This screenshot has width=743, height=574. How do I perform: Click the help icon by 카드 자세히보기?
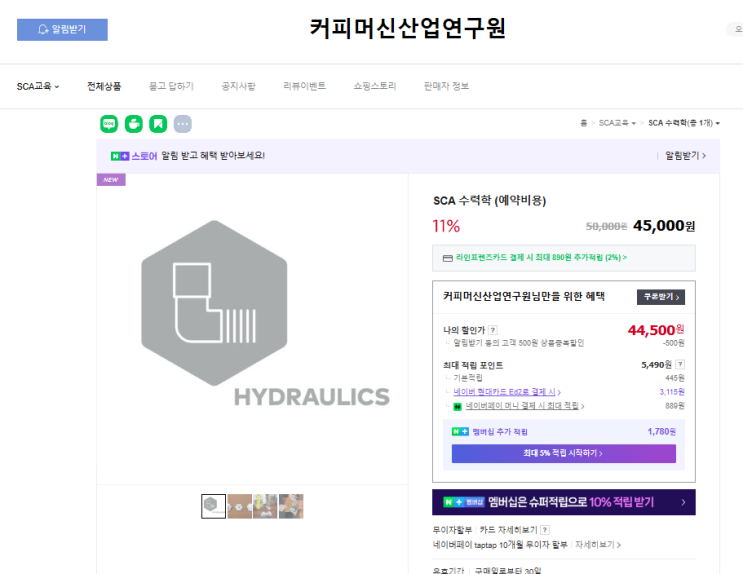[x=545, y=530]
